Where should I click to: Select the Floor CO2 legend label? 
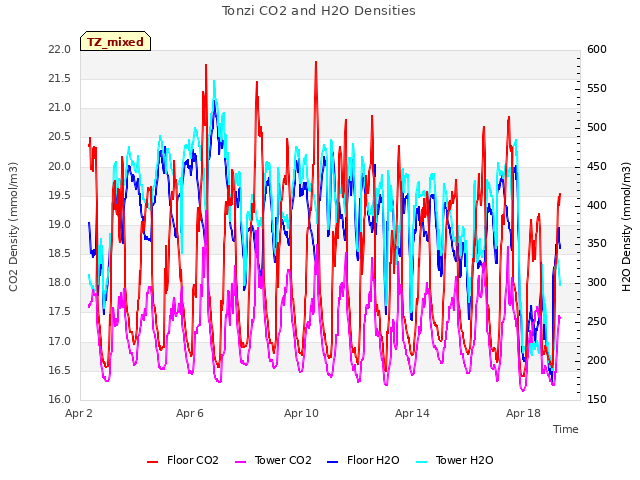pos(193,460)
